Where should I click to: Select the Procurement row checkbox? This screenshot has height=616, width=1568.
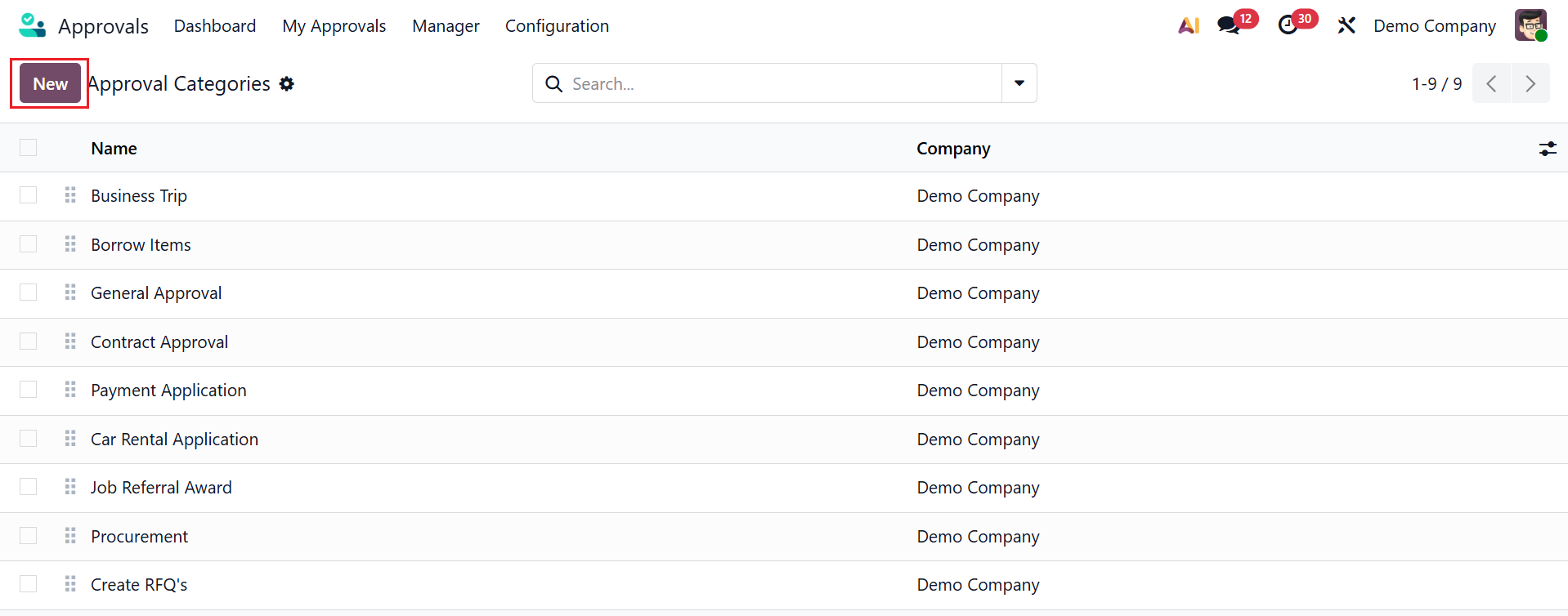pyautogui.click(x=29, y=536)
